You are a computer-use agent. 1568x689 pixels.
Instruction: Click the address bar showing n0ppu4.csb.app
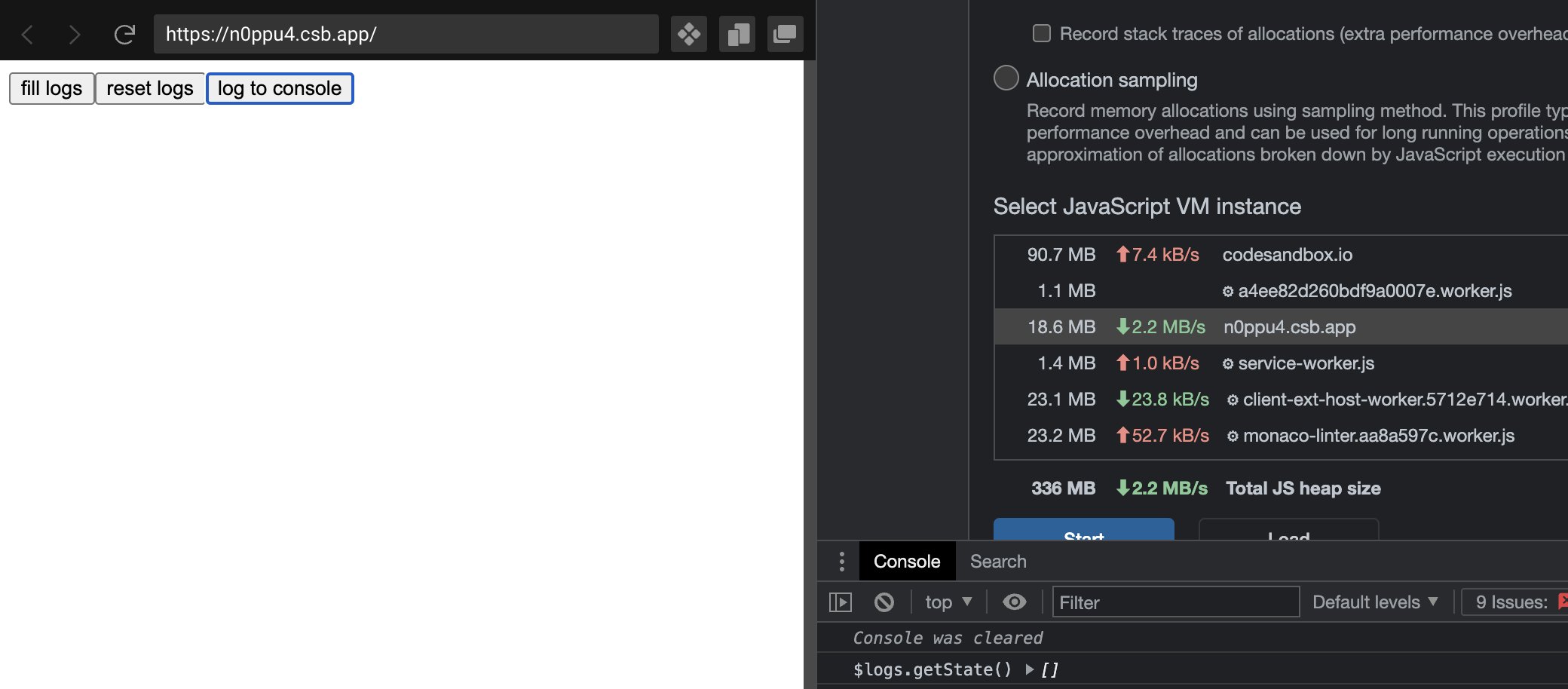click(406, 34)
